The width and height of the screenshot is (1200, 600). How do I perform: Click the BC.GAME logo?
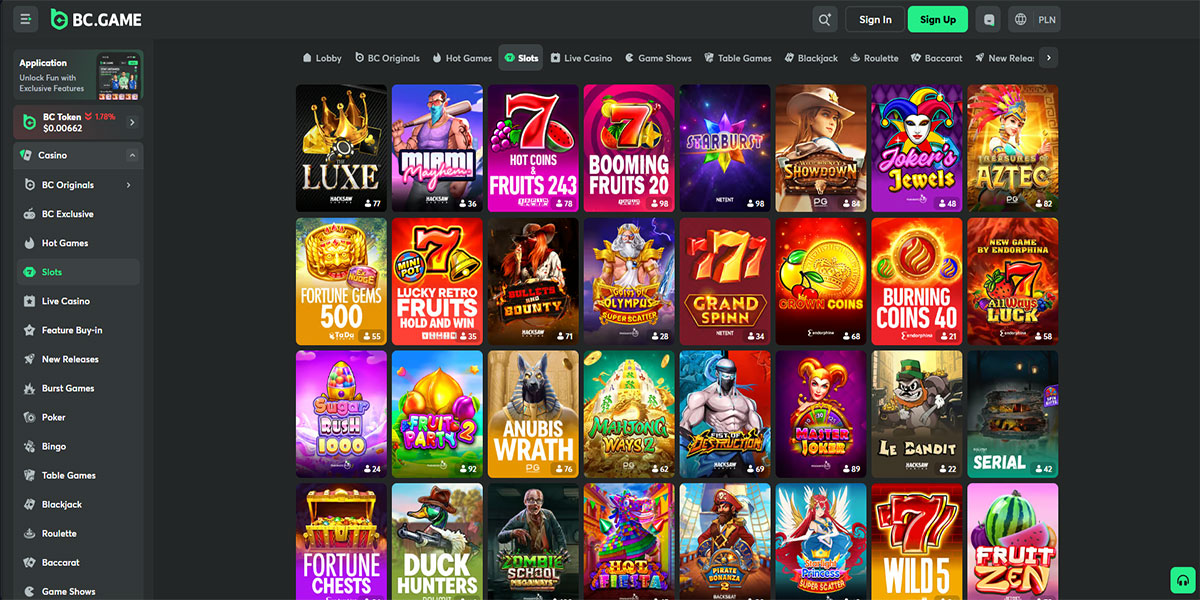click(x=96, y=19)
